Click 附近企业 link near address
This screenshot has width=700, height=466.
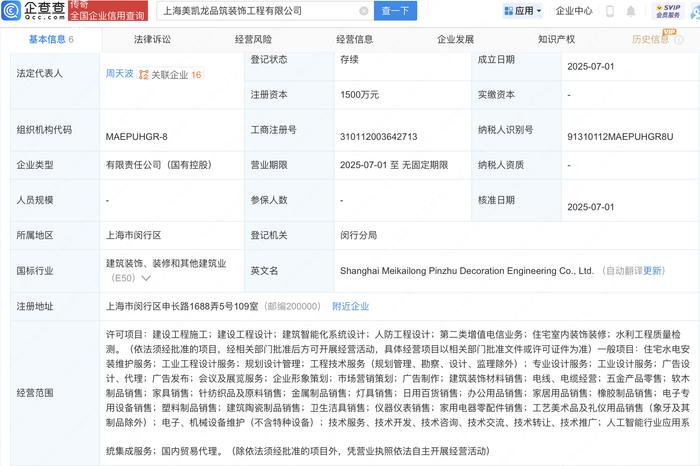(x=350, y=306)
